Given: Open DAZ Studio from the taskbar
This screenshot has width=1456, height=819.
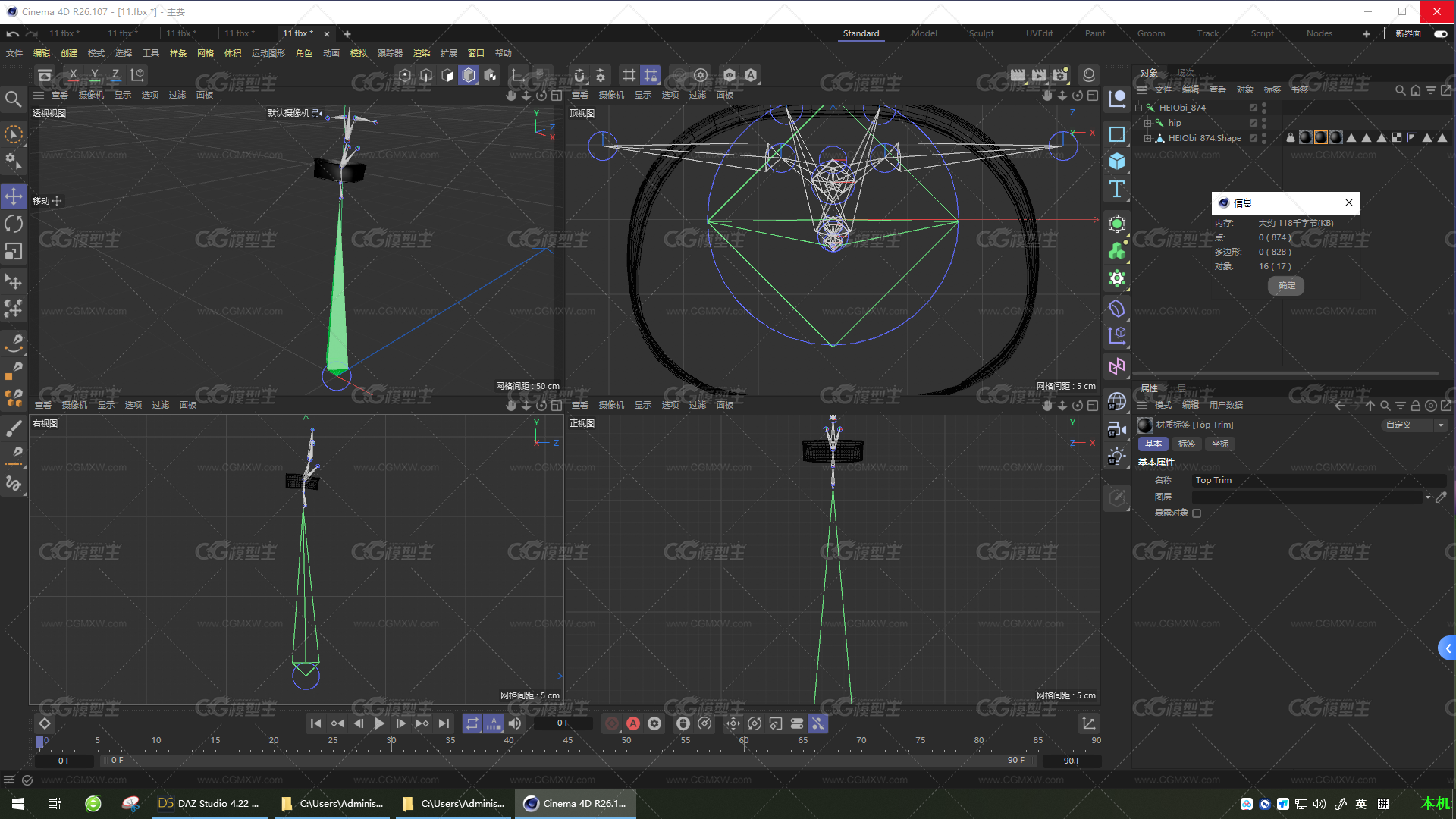Looking at the screenshot, I should click(x=209, y=804).
